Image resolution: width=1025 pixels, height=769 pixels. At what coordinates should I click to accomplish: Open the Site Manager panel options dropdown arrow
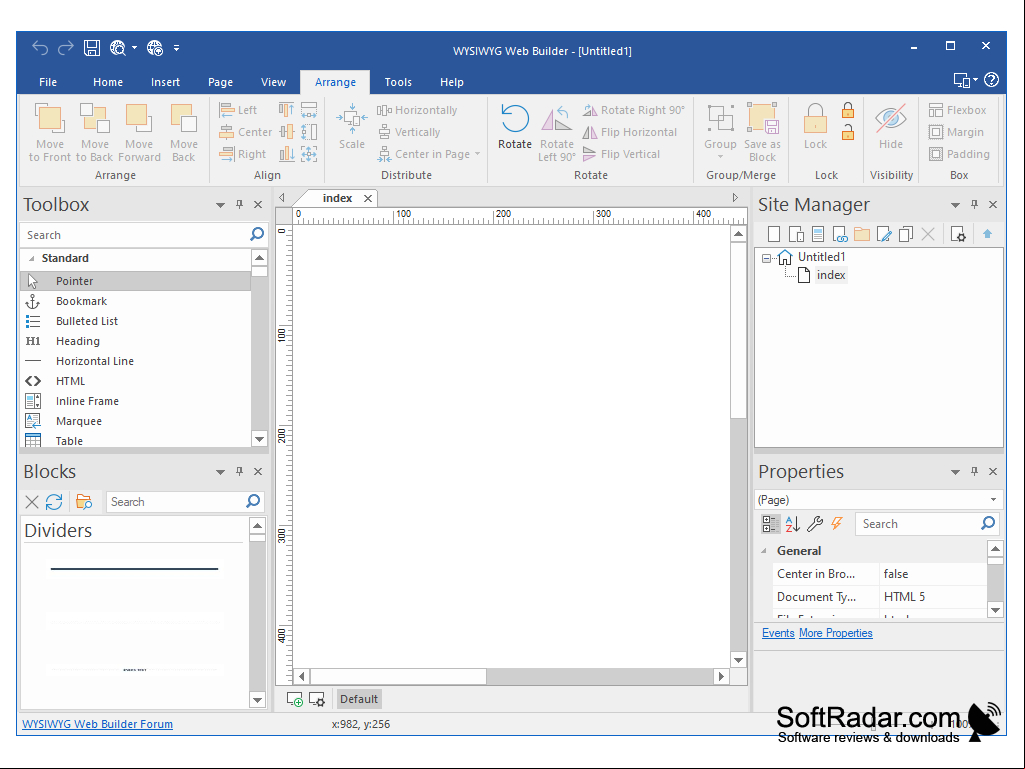coord(955,205)
